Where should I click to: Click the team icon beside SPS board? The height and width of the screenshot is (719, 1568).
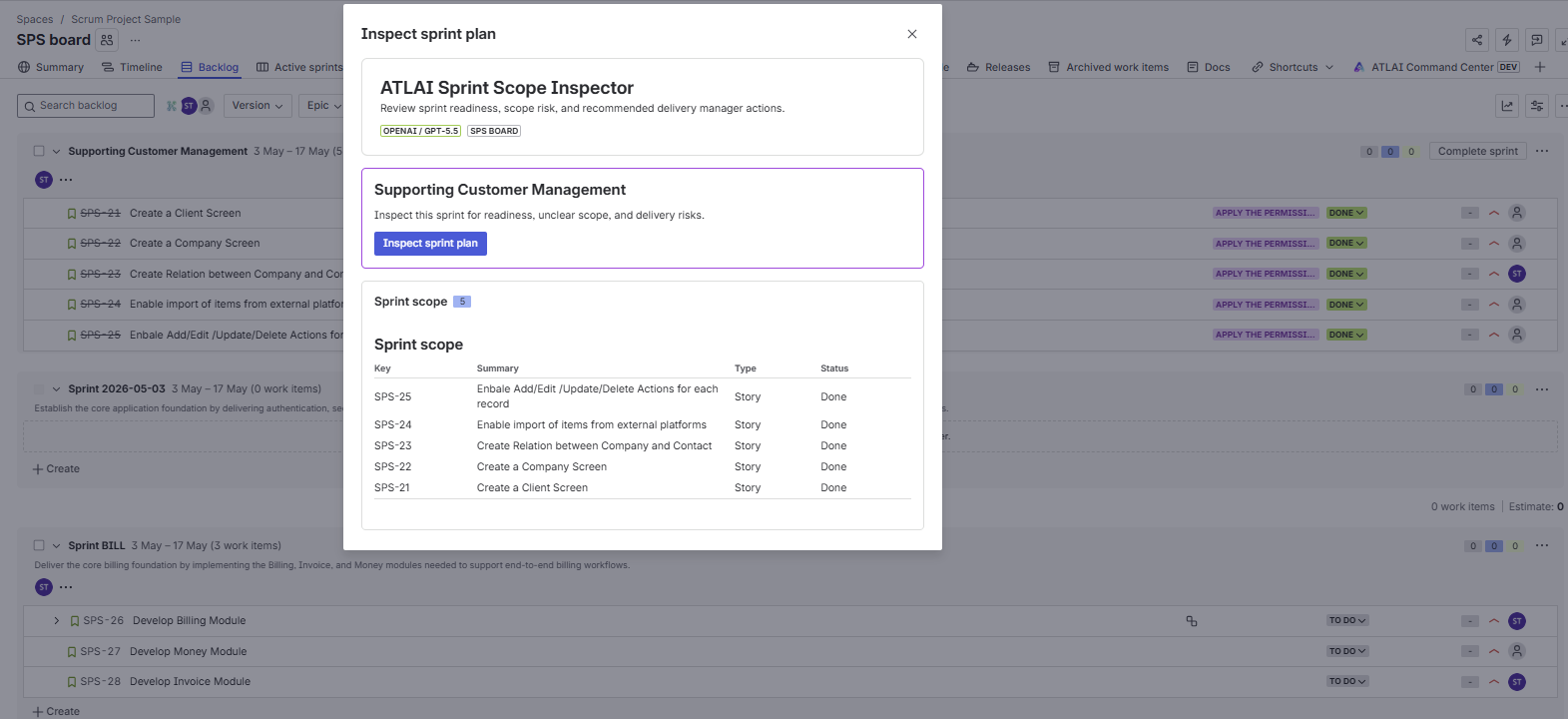[x=107, y=40]
